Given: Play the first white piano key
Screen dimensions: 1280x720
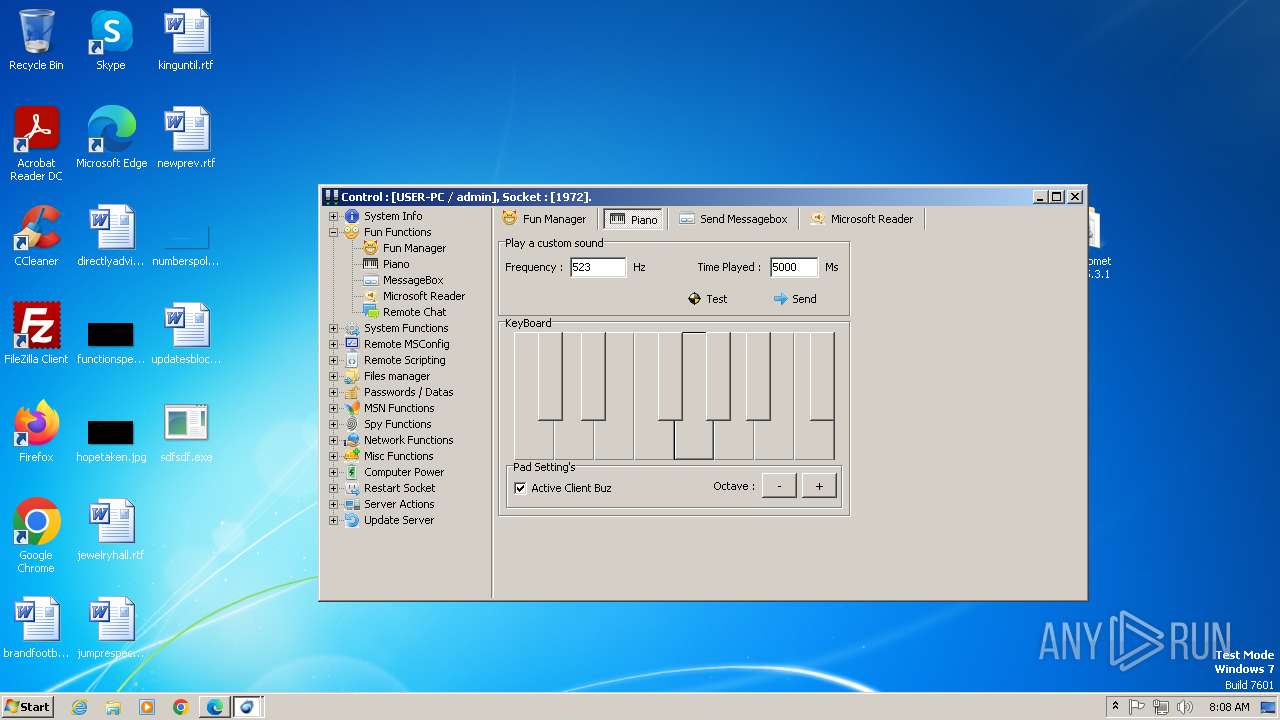Looking at the screenshot, I should pyautogui.click(x=526, y=440).
